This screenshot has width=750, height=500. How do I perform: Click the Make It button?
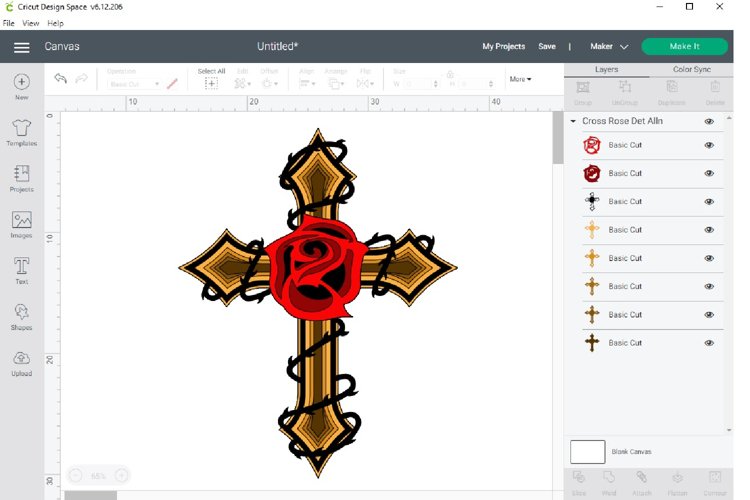point(684,46)
